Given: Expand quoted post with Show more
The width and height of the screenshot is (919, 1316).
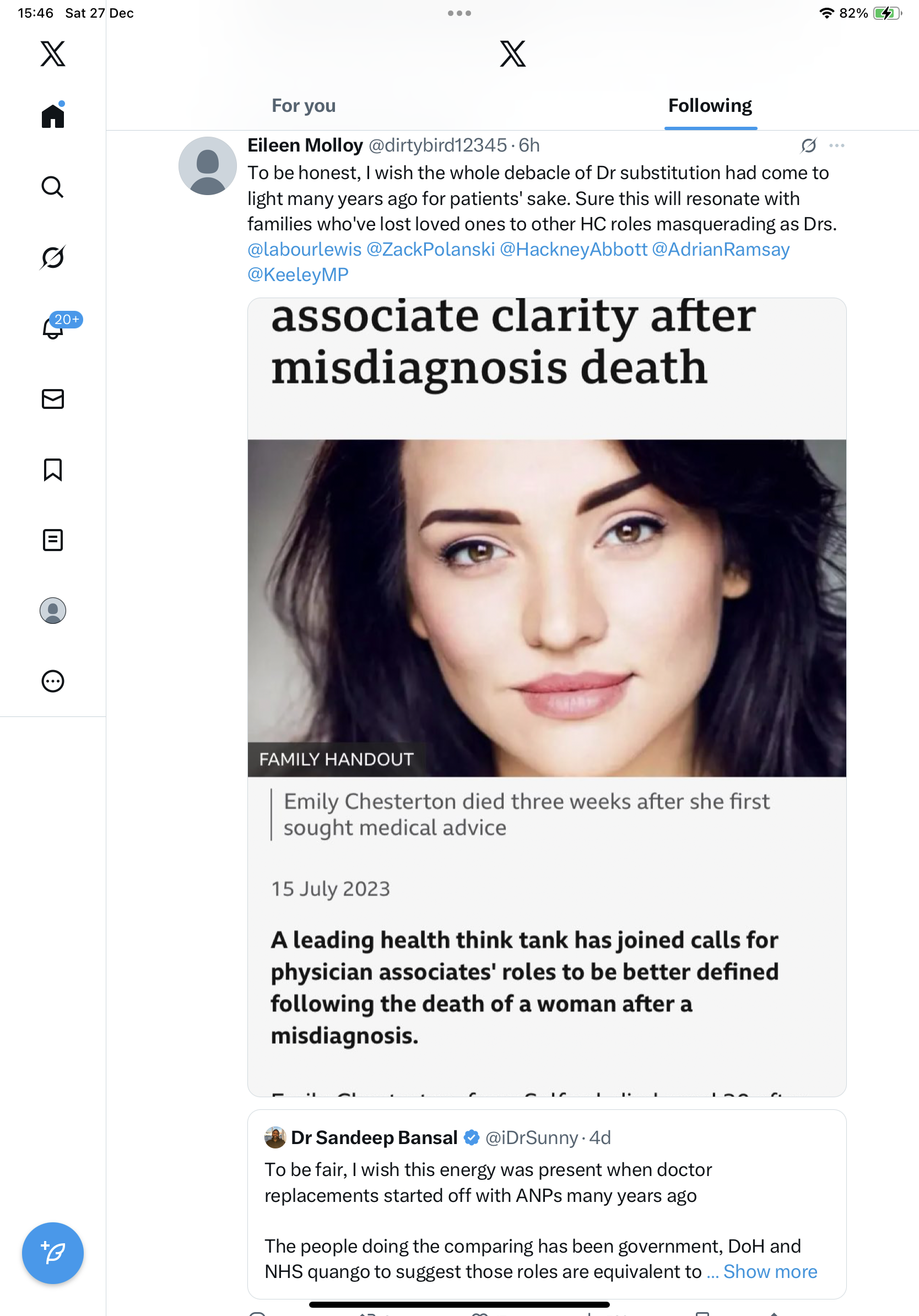Looking at the screenshot, I should [x=770, y=1271].
